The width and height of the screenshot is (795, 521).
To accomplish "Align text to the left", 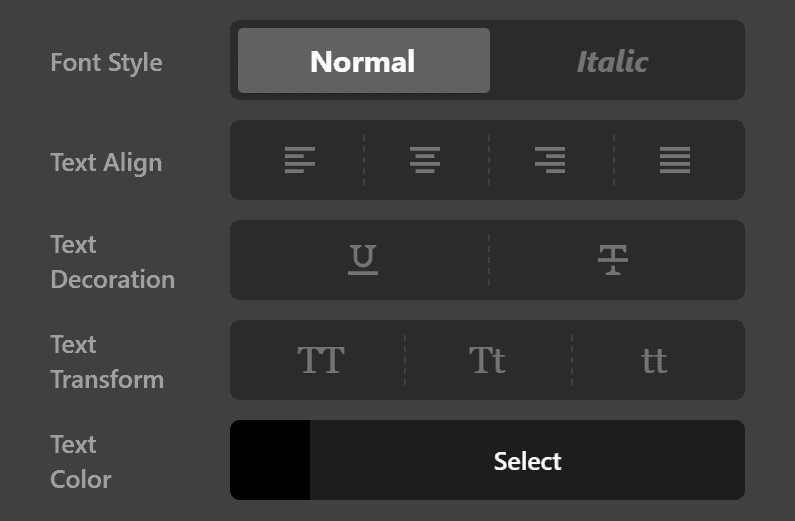I will [x=299, y=160].
